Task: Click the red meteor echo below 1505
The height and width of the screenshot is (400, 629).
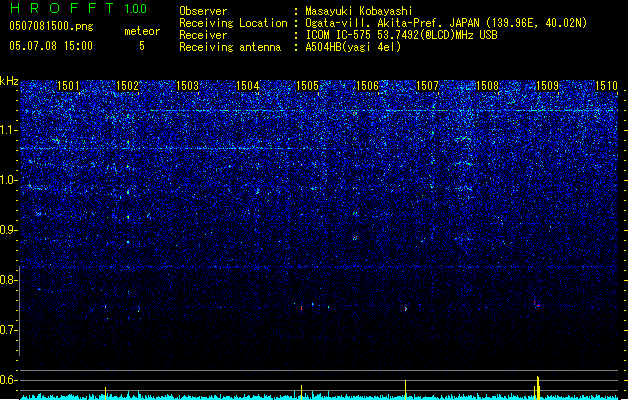Action: click(301, 308)
